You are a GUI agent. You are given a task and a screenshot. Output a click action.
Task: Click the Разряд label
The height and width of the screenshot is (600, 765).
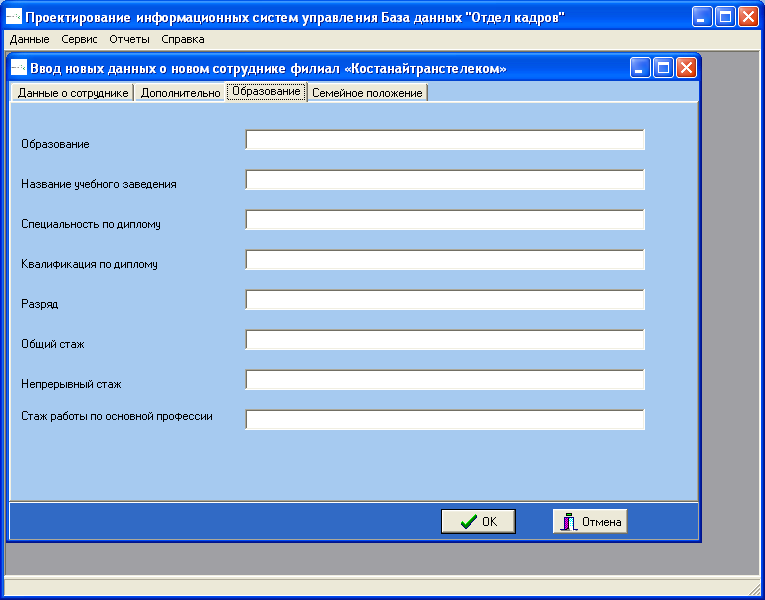pos(40,304)
